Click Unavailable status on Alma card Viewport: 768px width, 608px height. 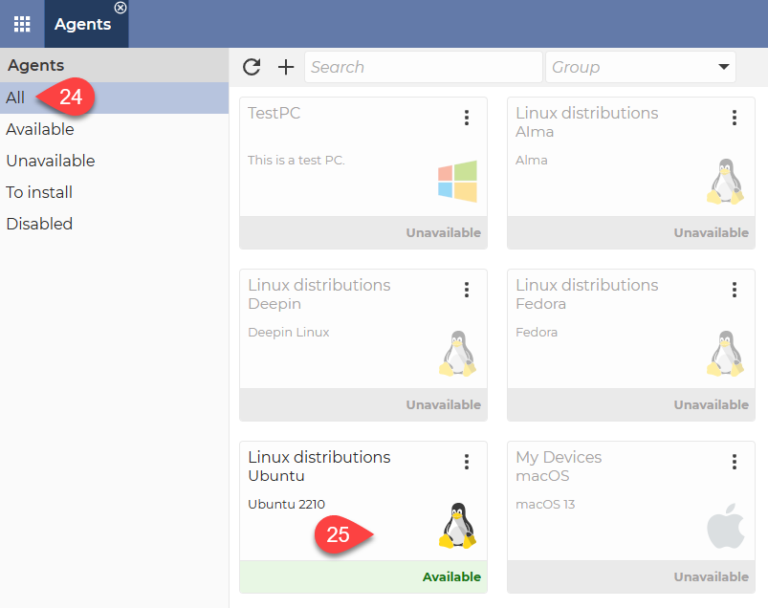(x=711, y=233)
